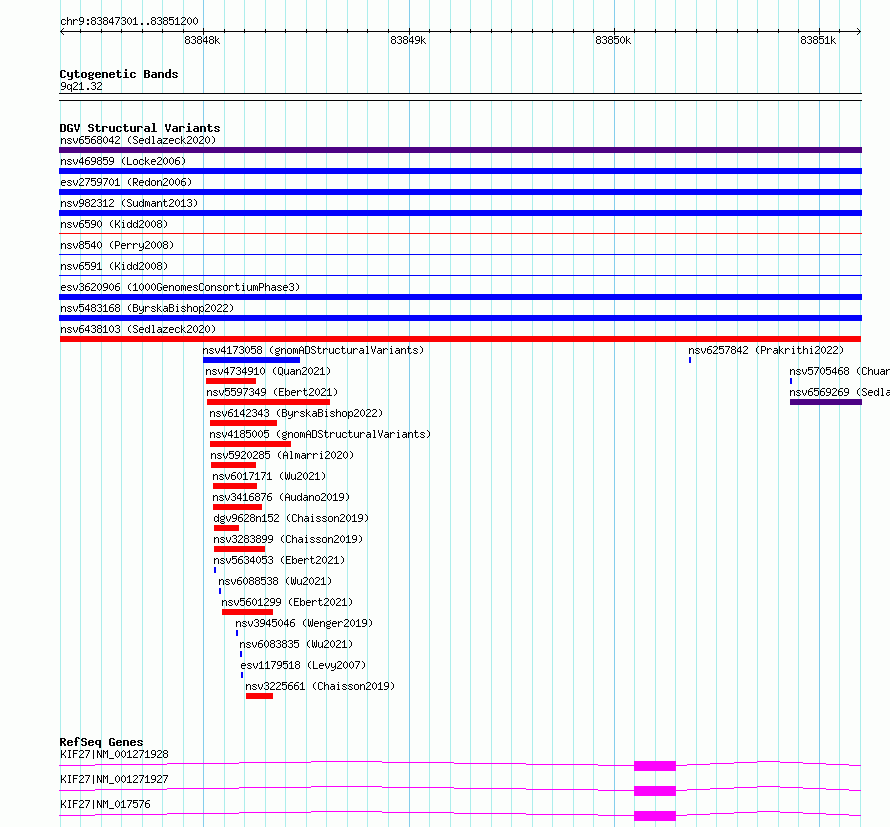This screenshot has height=827, width=890.
Task: Open nsv6438103 (Sedlazeck2020) label
Action: click(138, 329)
